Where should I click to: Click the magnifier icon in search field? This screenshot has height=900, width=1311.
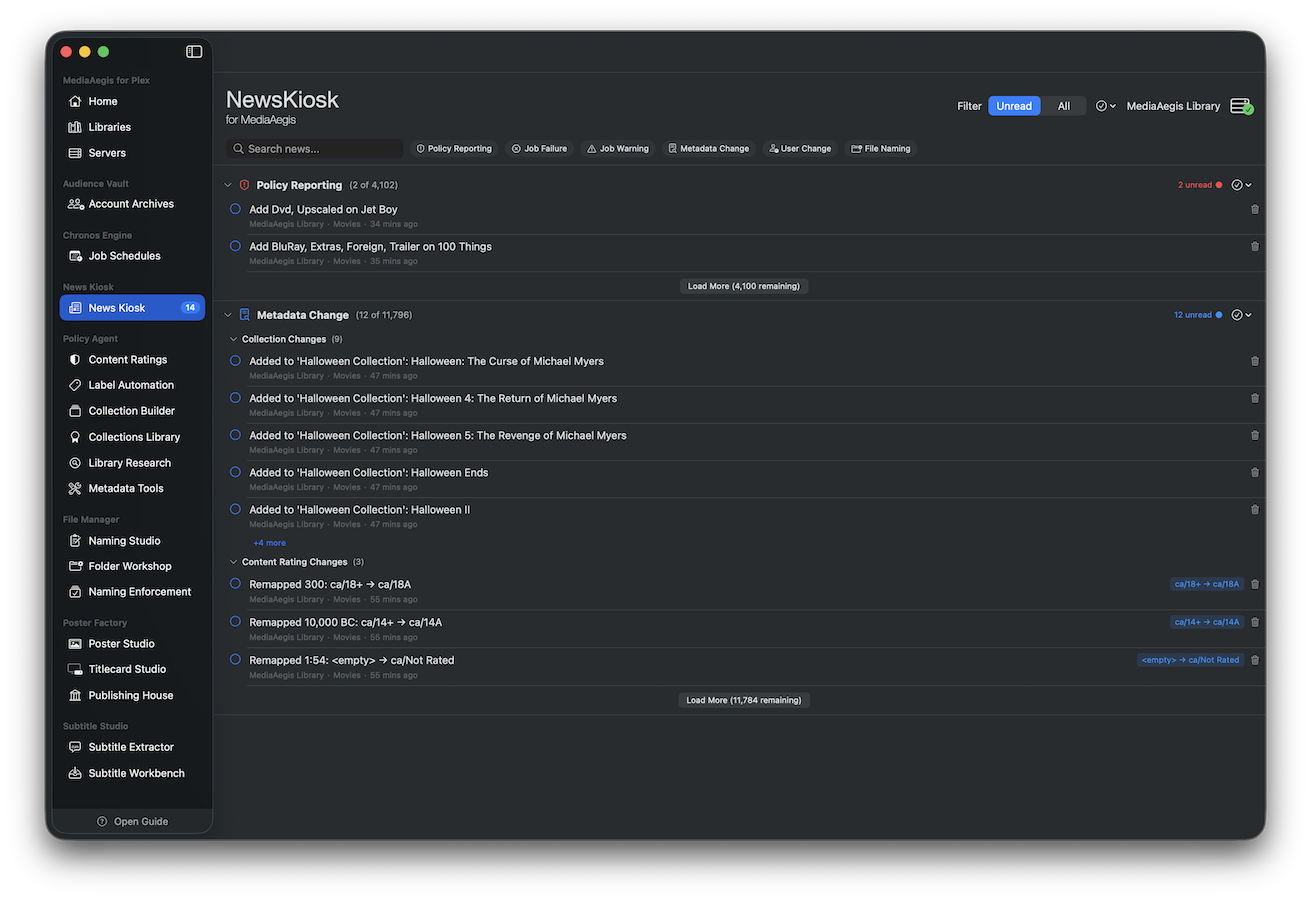tap(238, 149)
